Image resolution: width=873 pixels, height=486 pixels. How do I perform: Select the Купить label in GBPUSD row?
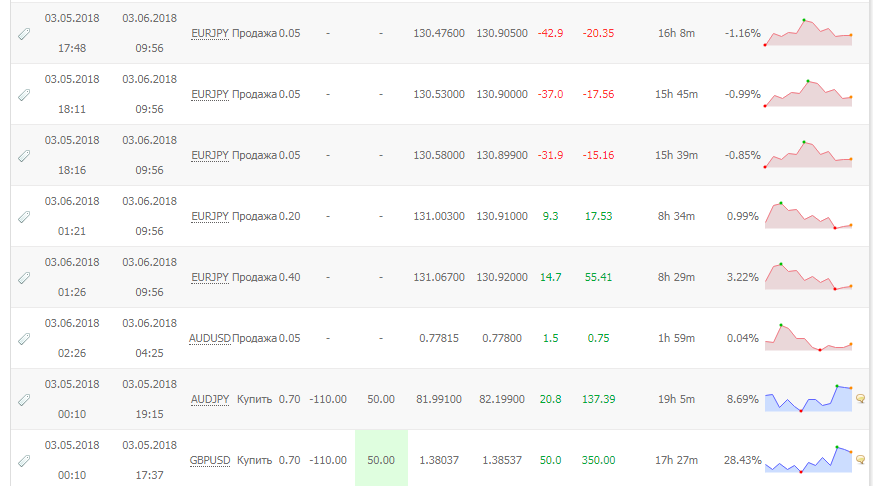click(x=254, y=460)
